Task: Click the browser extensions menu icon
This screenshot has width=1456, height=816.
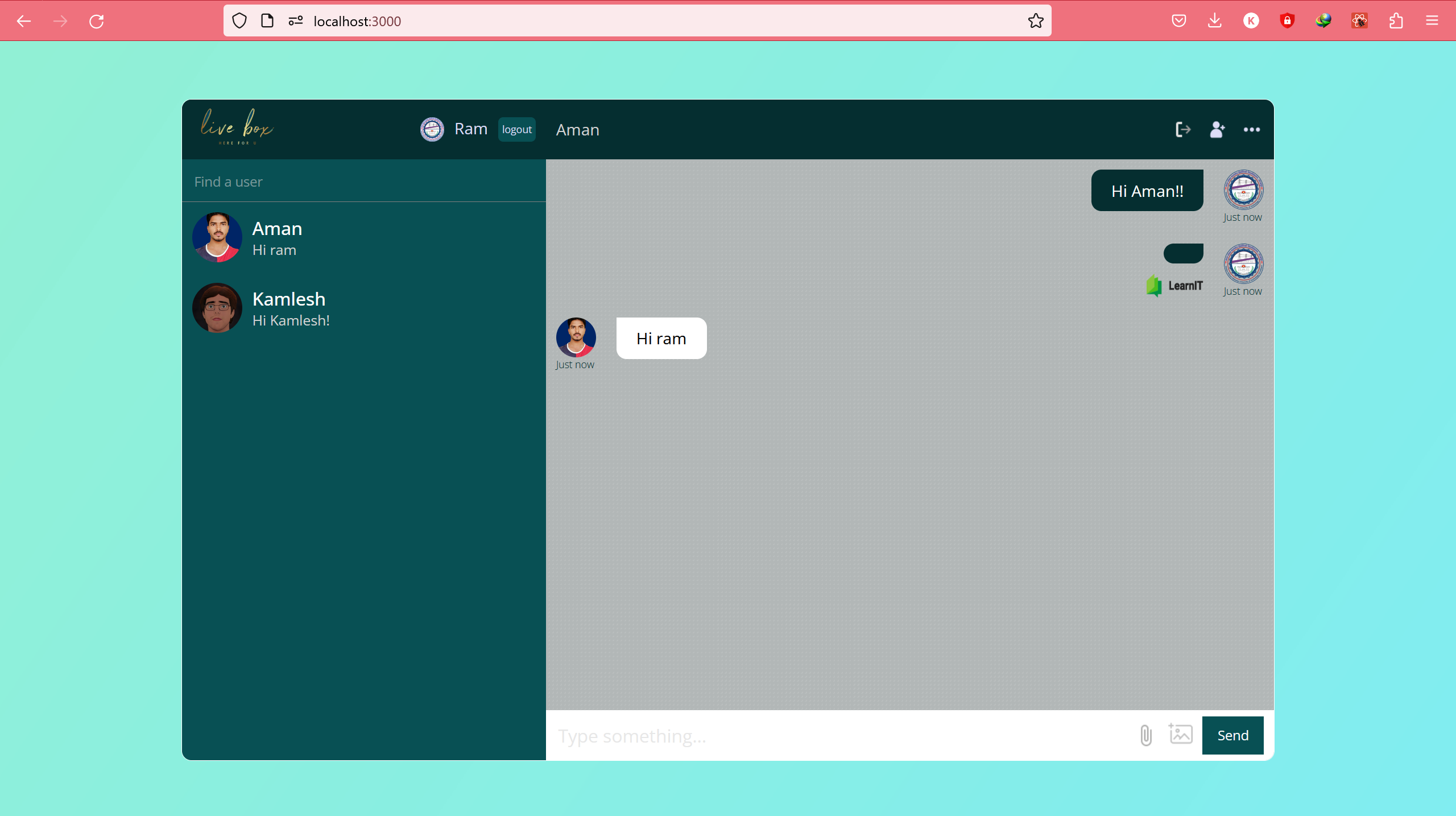Action: click(1397, 20)
